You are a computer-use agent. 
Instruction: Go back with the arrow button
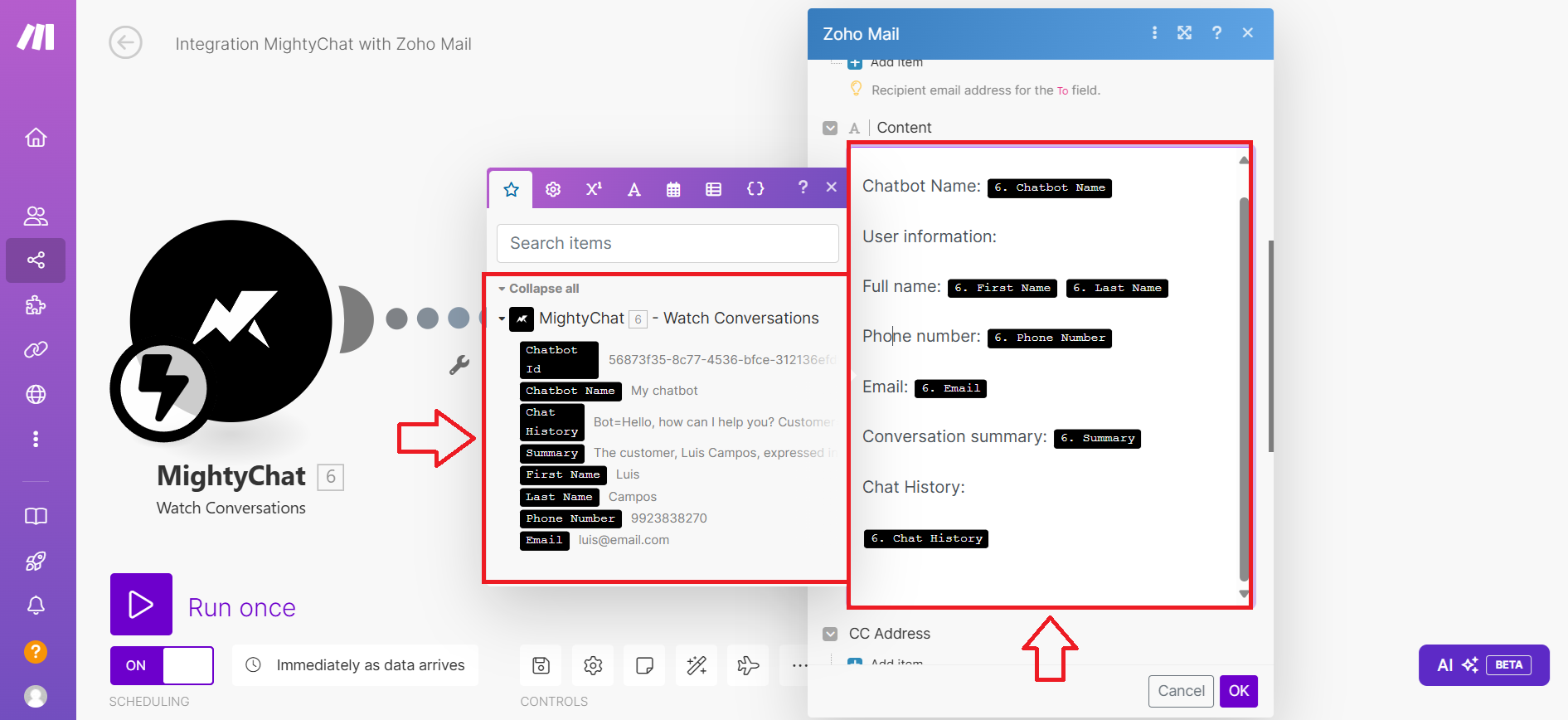[126, 42]
